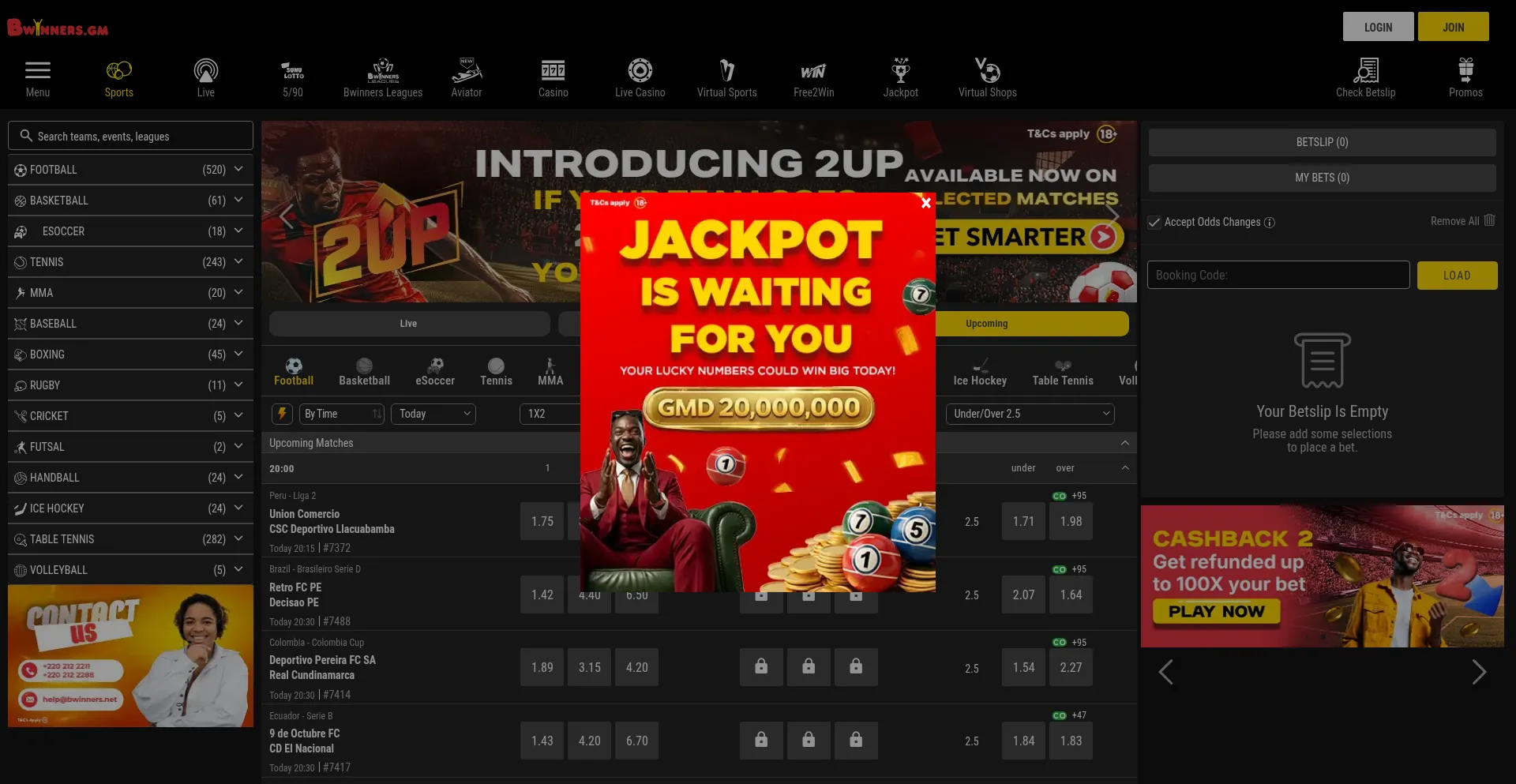The image size is (1516, 784).
Task: Collapse the Upcoming Matches section
Action: pos(1125,443)
